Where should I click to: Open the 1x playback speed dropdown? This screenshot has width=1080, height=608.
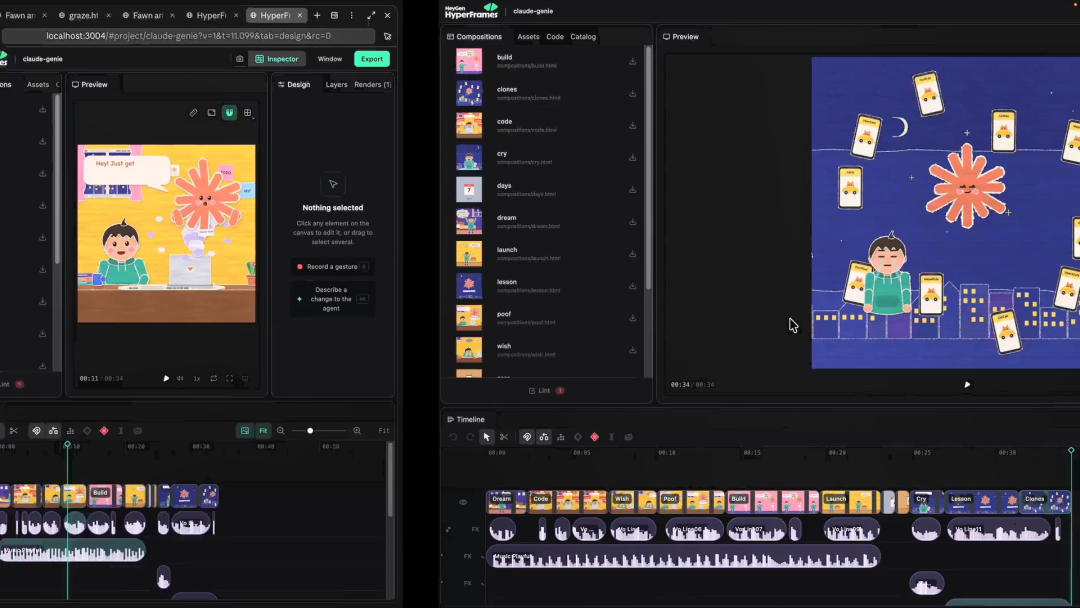[x=197, y=378]
